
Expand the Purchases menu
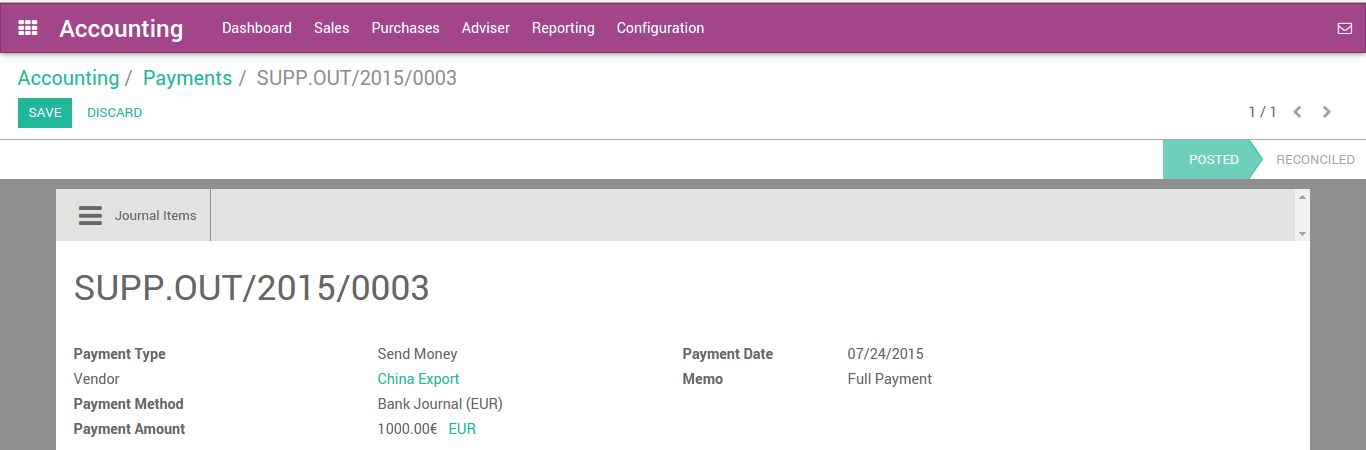pyautogui.click(x=405, y=28)
